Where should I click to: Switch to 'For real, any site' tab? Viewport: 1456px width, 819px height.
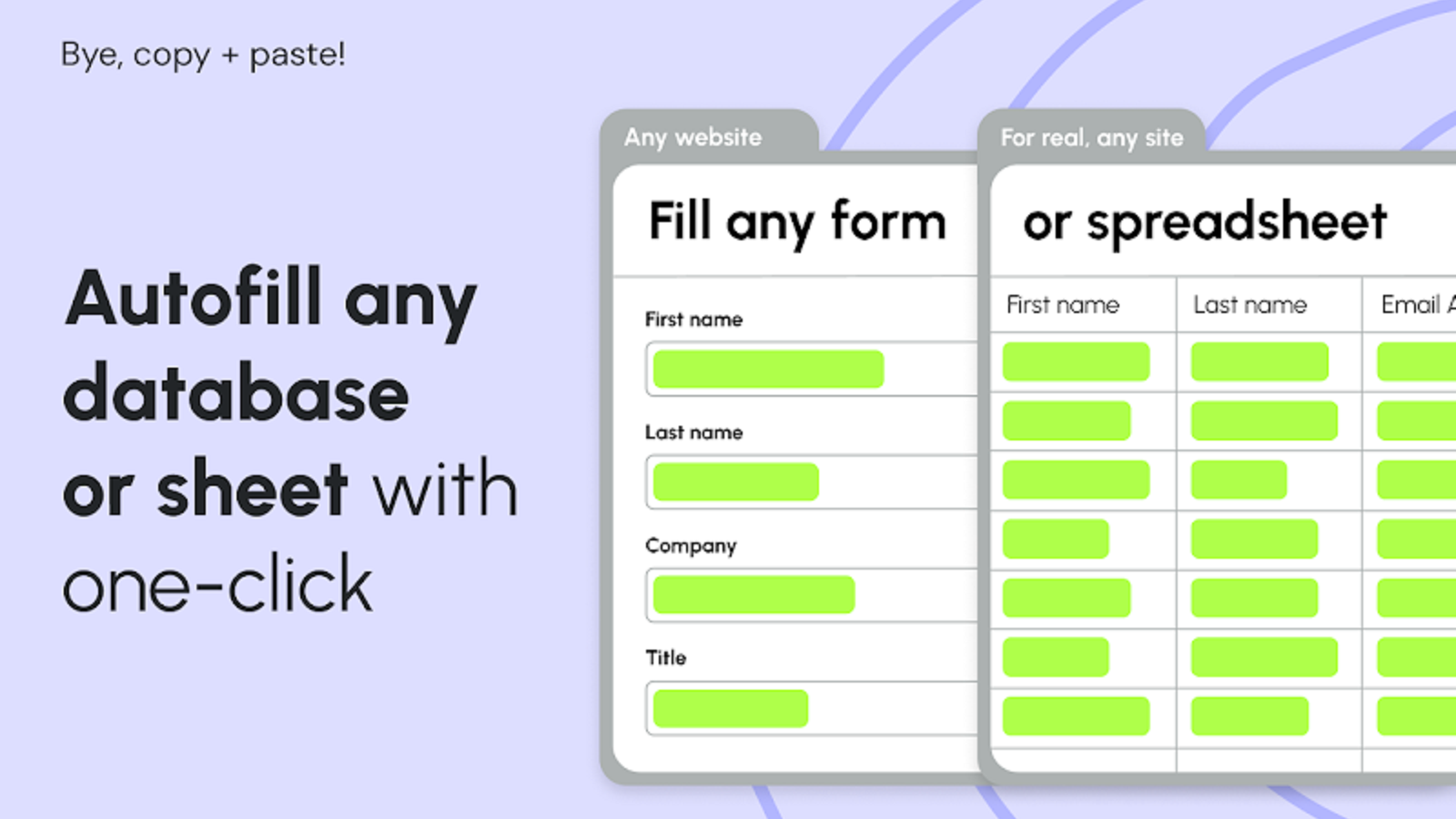(x=1091, y=137)
